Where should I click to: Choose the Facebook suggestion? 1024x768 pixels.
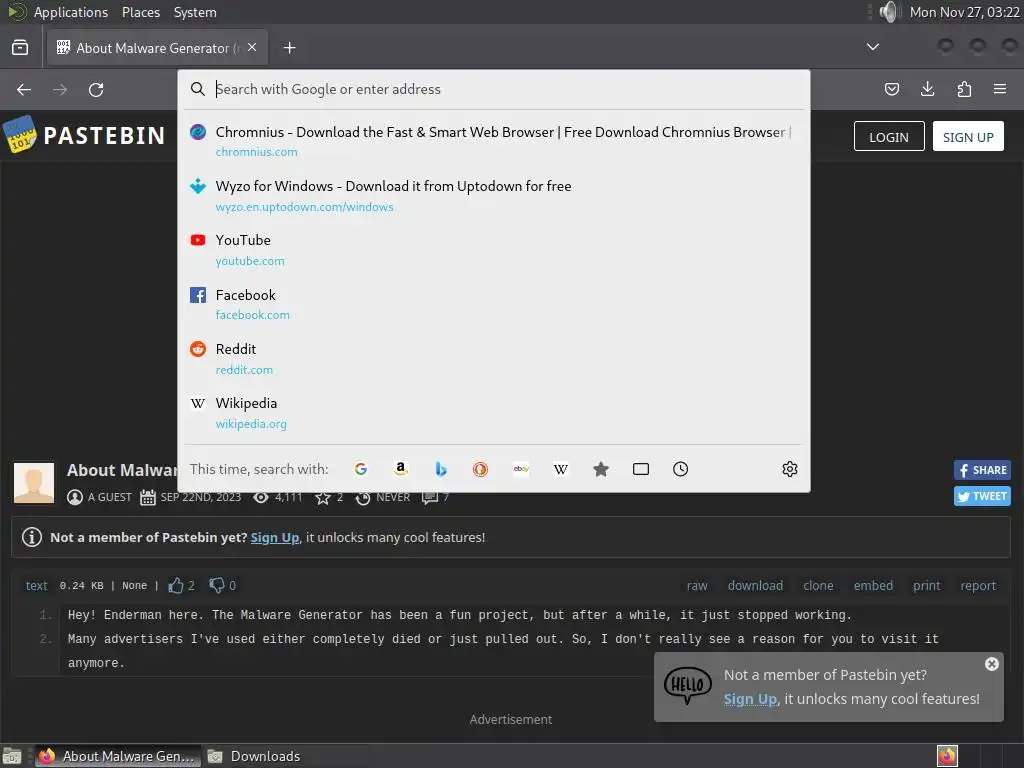(494, 304)
